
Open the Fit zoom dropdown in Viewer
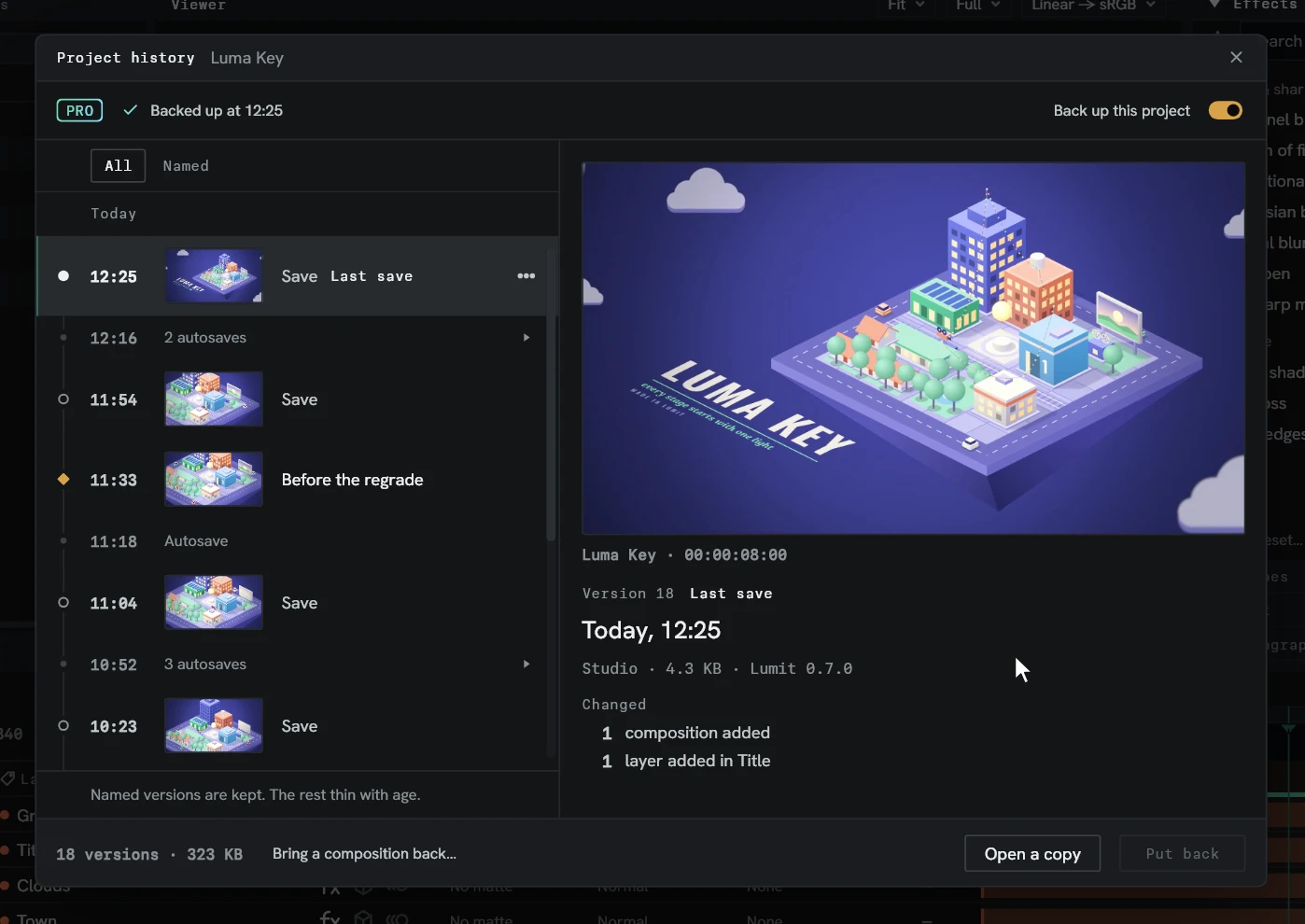coord(905,6)
